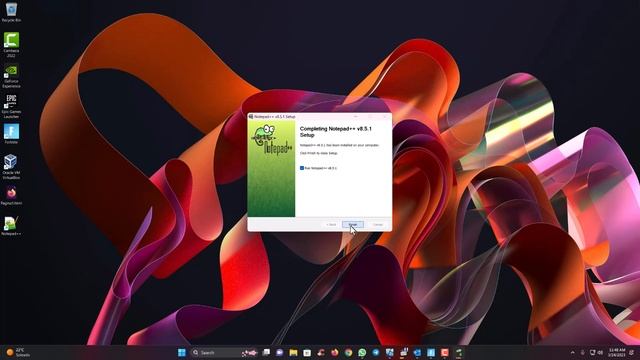The image size is (640, 360).
Task: Click the Cancel button in Notepad++ Setup
Action: [x=378, y=224]
